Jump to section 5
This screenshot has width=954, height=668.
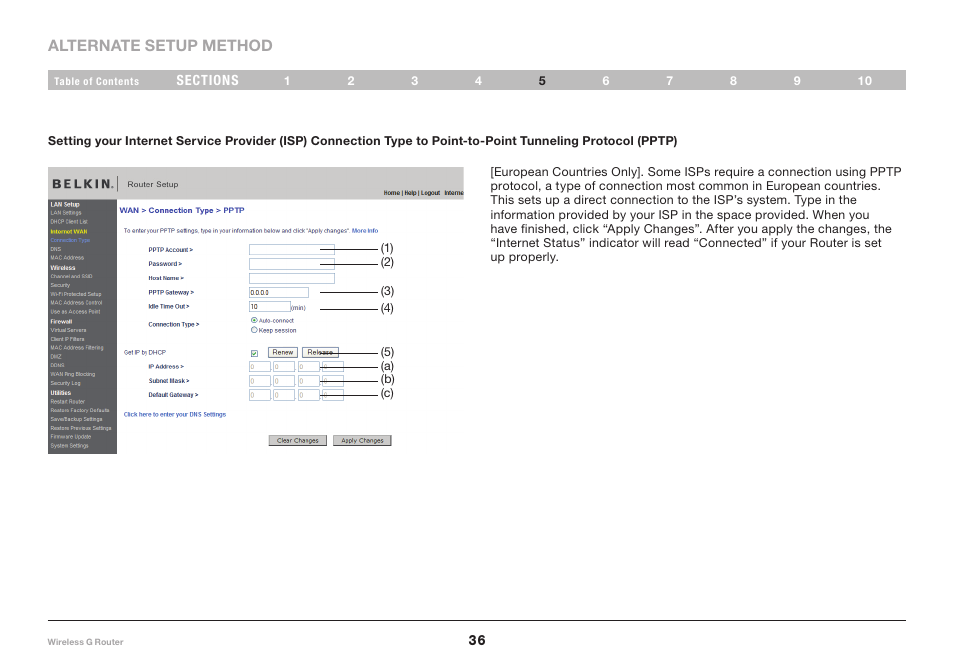tap(542, 81)
